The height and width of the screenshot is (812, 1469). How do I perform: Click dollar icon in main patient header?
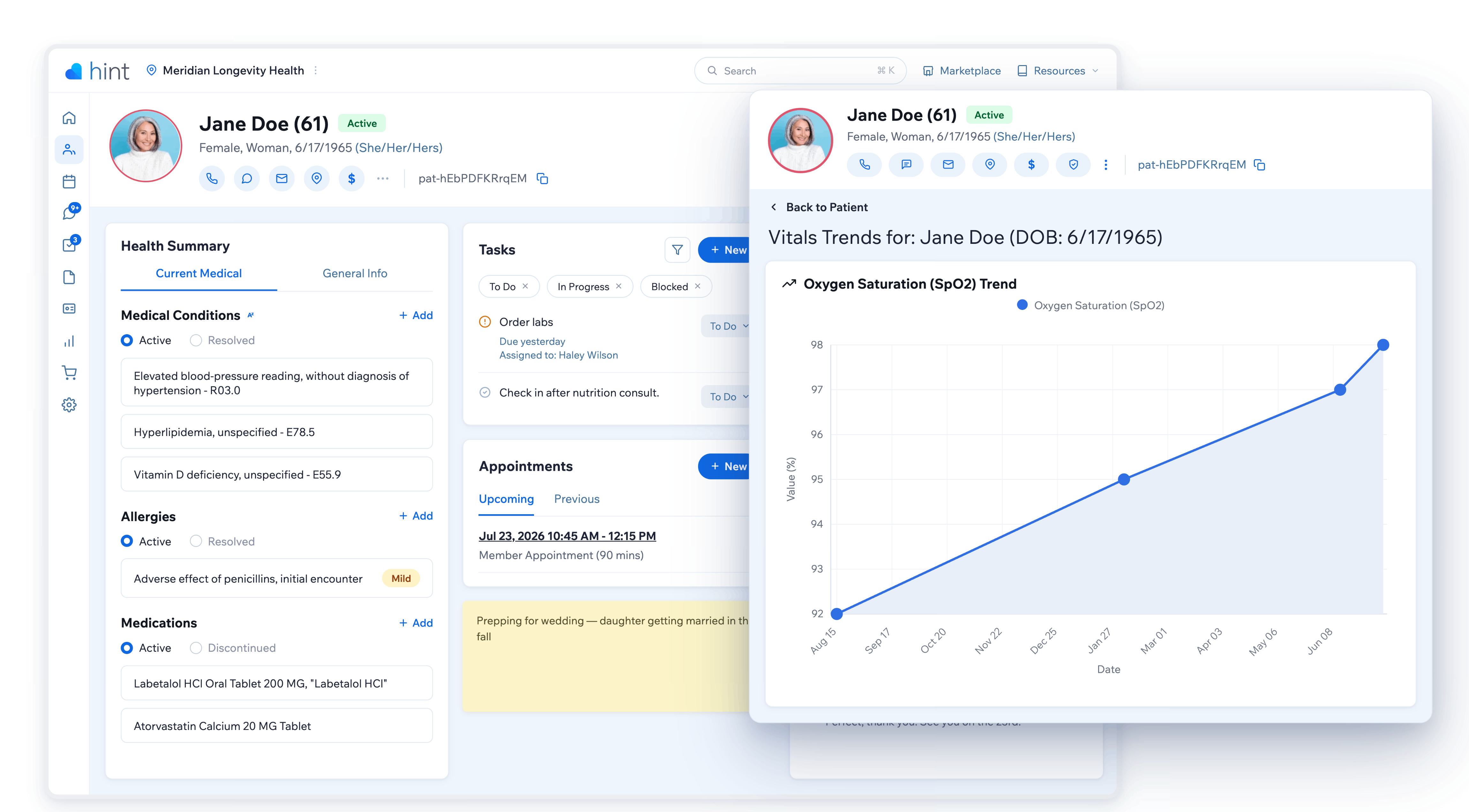tap(351, 178)
